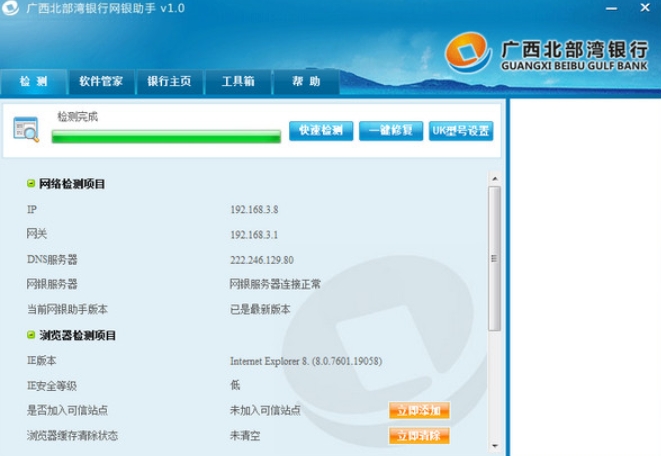
Task: Click 立即添加 to add trusted site
Action: click(419, 410)
